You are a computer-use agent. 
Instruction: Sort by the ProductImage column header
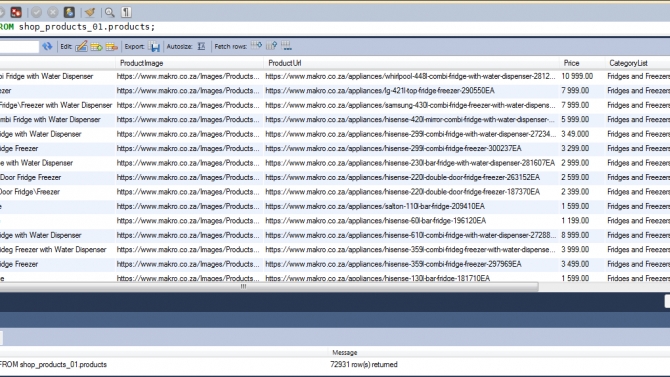tap(189, 63)
